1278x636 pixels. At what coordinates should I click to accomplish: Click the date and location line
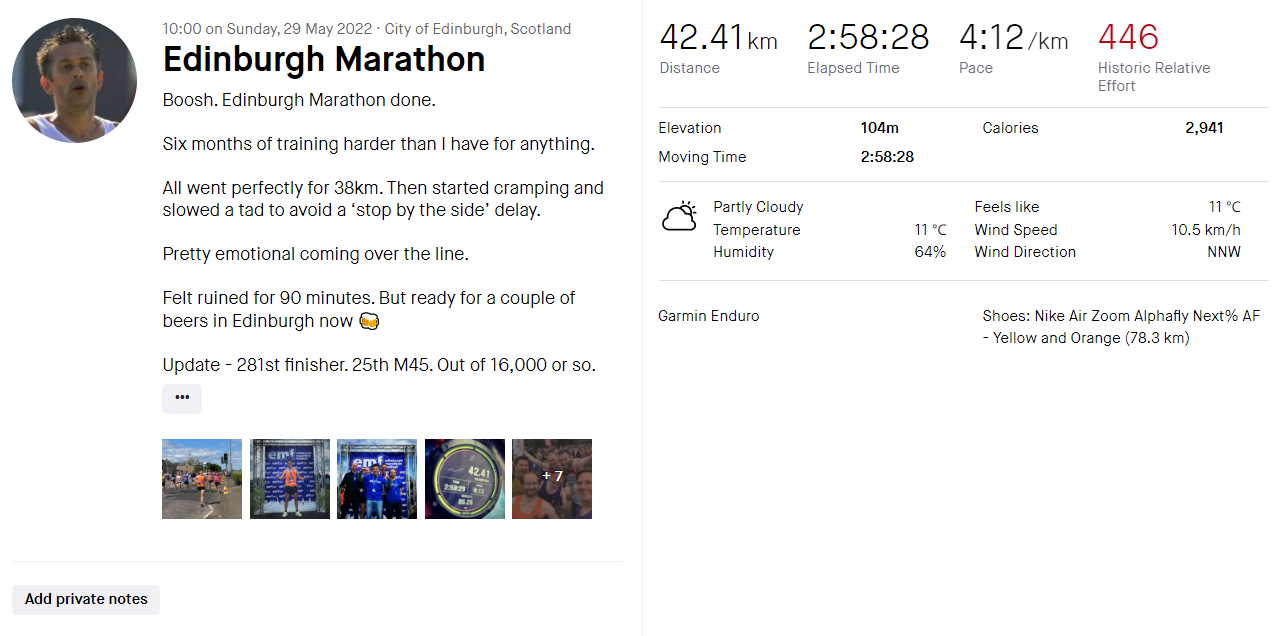[x=367, y=29]
